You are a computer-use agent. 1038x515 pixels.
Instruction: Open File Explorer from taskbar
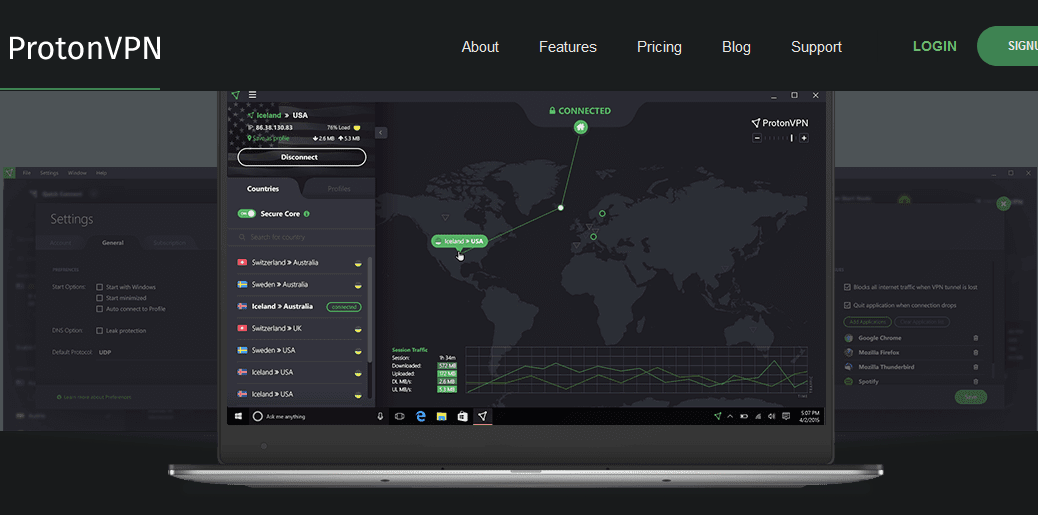pyautogui.click(x=442, y=416)
